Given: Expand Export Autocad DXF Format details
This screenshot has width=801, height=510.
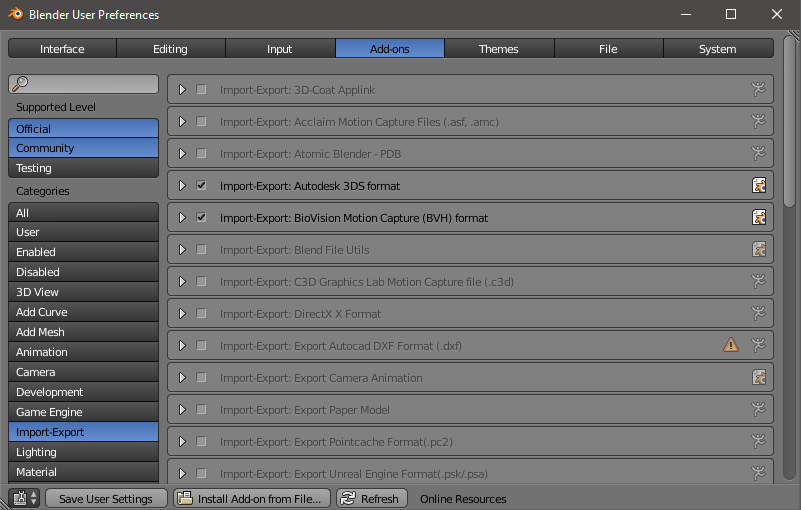Looking at the screenshot, I should click(182, 345).
